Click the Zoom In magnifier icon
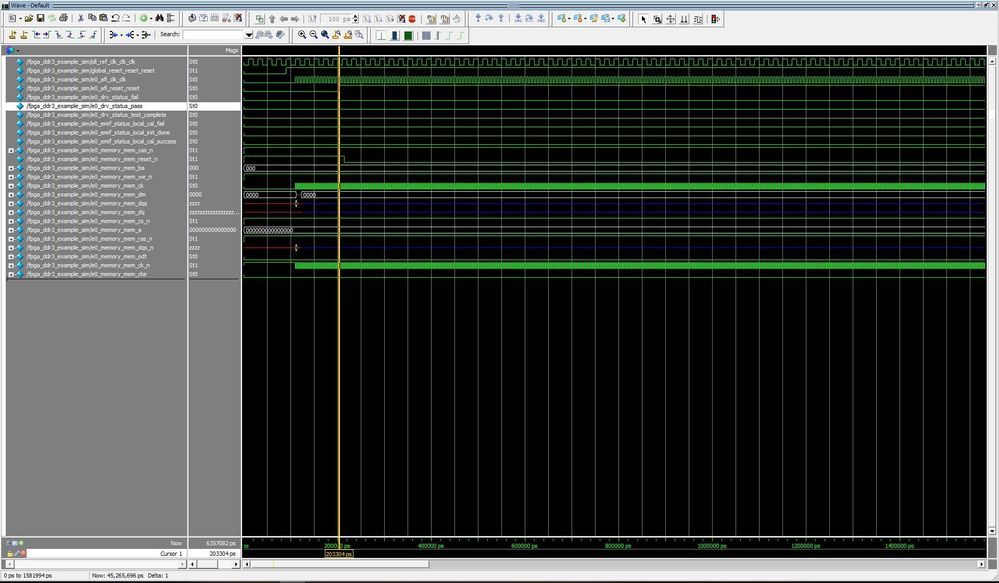 tap(302, 35)
